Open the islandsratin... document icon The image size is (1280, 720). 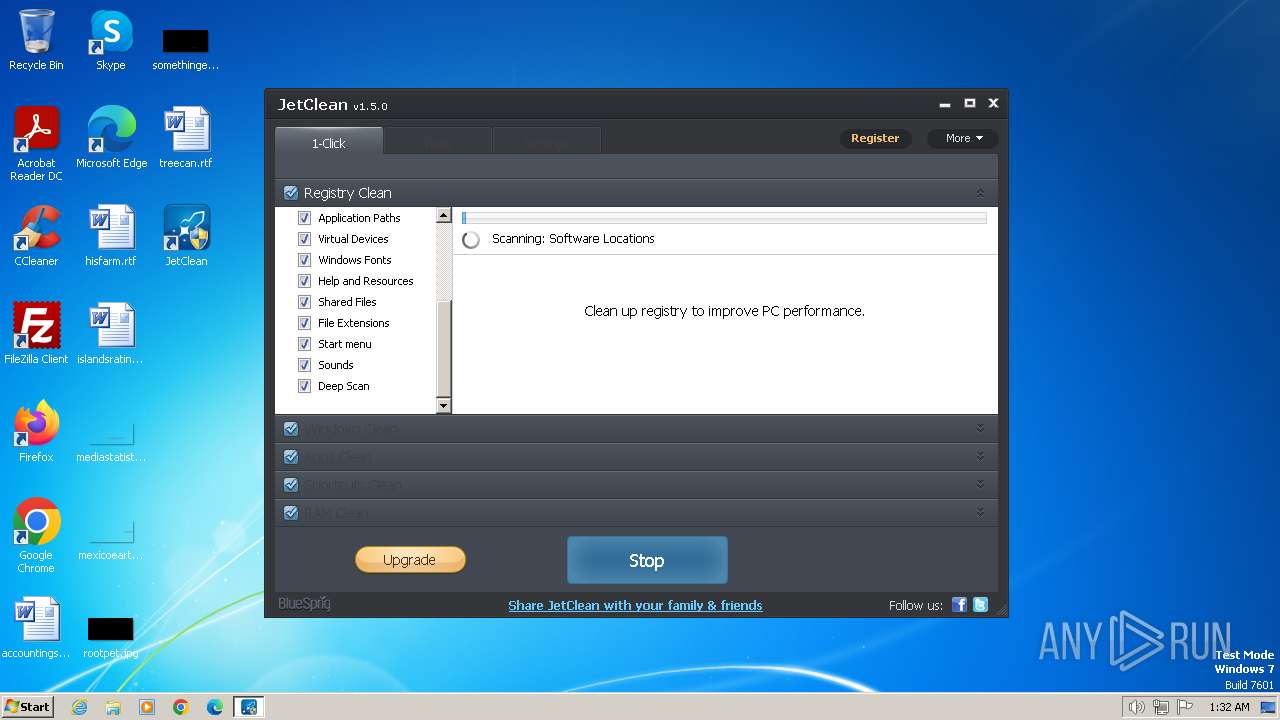click(x=111, y=334)
